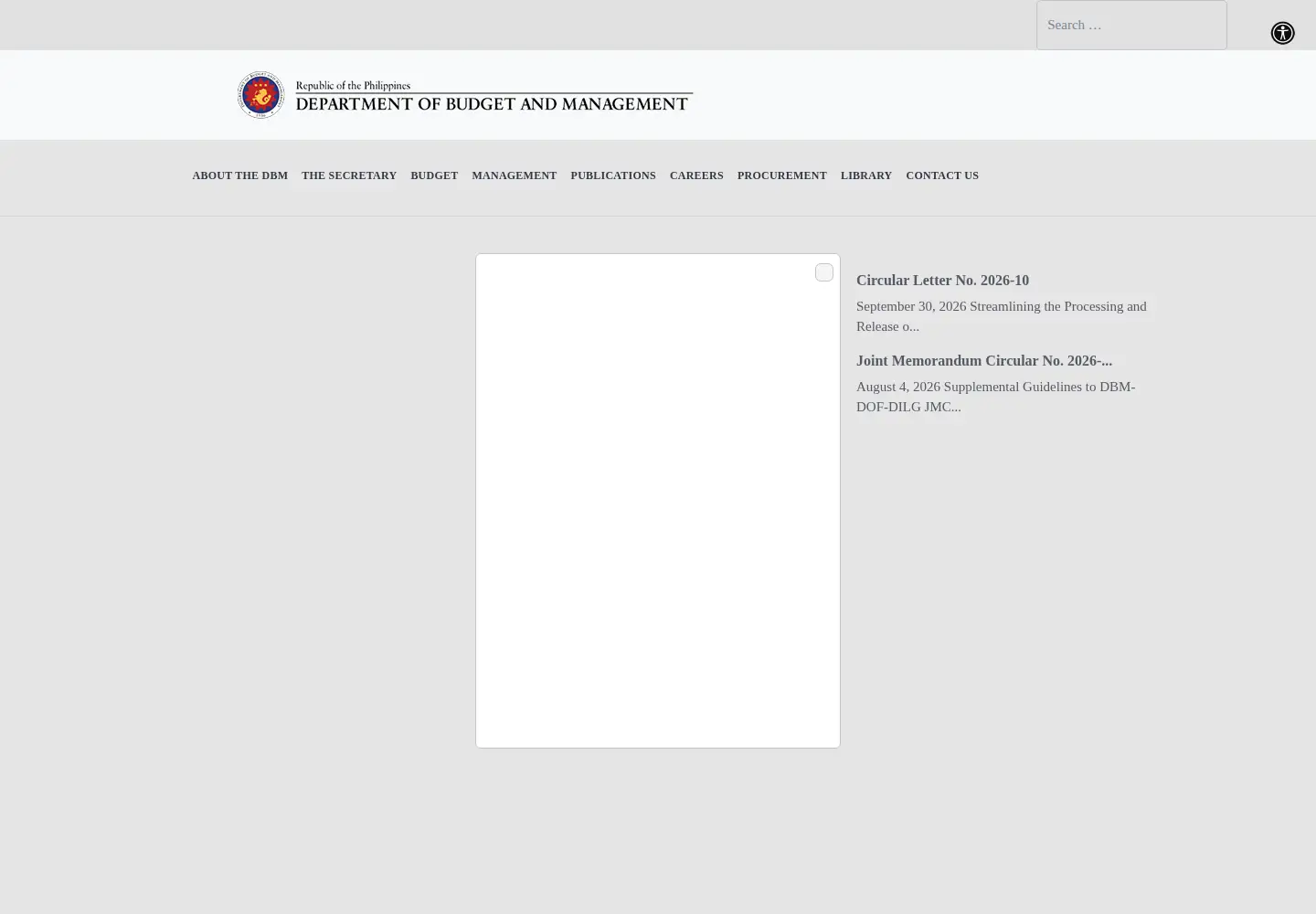Open the About the DBM menu
1316x914 pixels.
pos(239,175)
